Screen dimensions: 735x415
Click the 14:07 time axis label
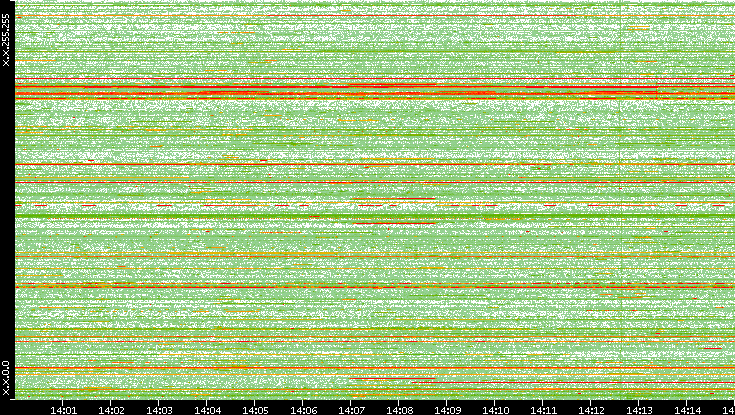(351, 410)
